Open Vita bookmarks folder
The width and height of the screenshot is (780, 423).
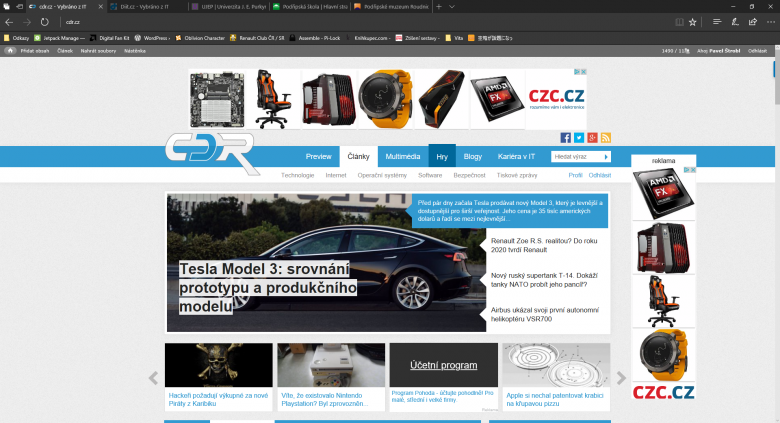pos(454,38)
